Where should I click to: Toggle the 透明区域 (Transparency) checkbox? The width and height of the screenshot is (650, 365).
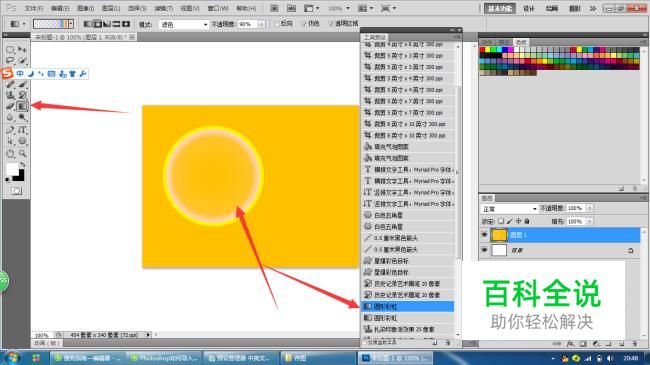331,24
